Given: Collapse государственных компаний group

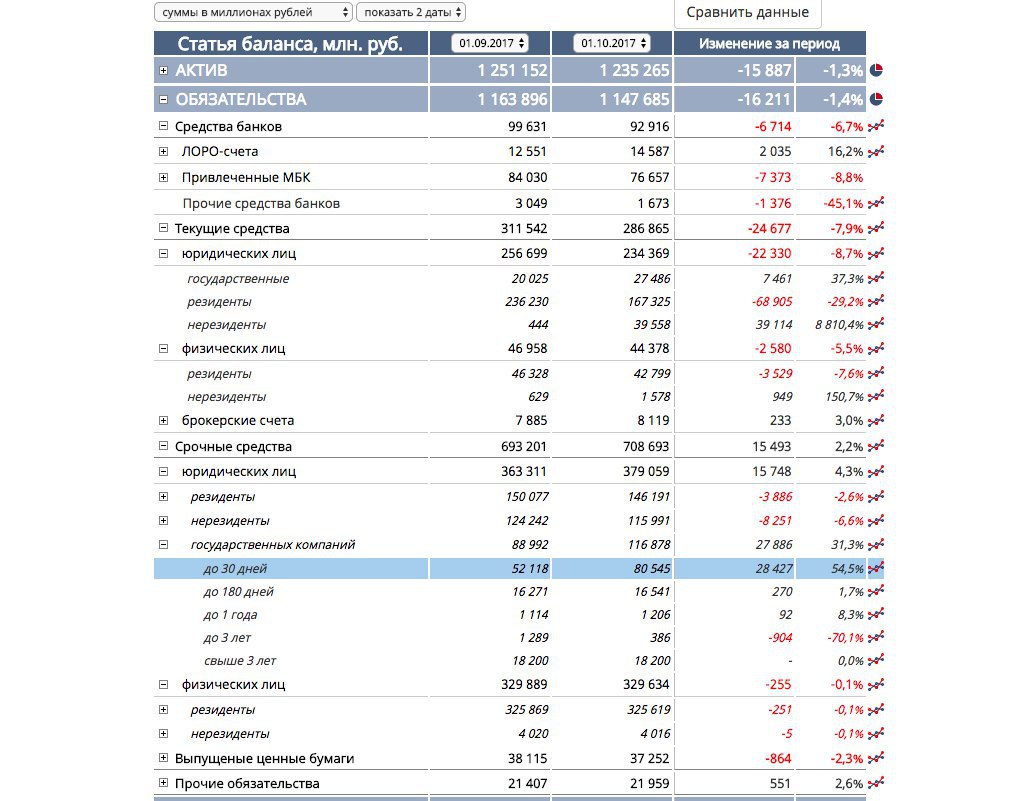Looking at the screenshot, I should pos(164,544).
